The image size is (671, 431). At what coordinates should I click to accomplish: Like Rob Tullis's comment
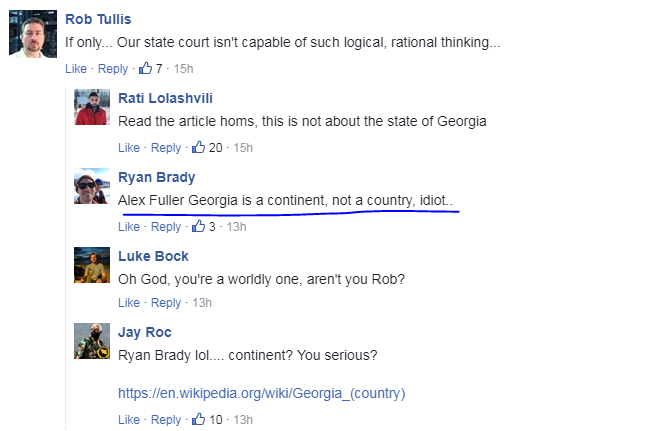(76, 68)
